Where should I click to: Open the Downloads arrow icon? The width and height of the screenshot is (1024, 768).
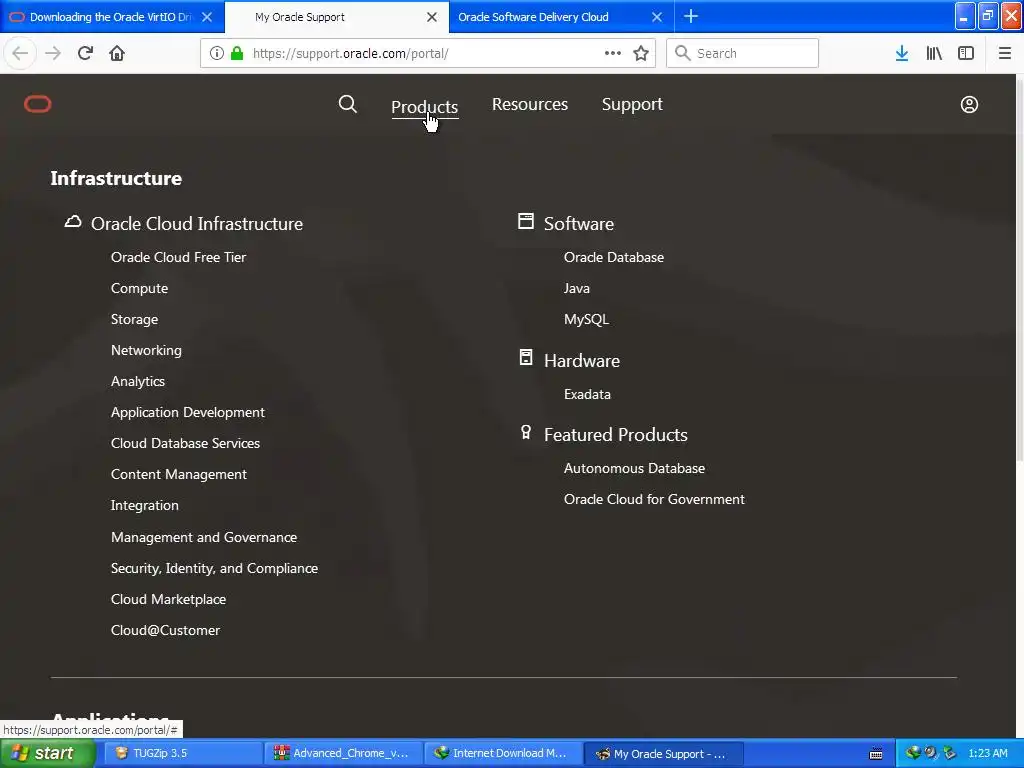[902, 54]
